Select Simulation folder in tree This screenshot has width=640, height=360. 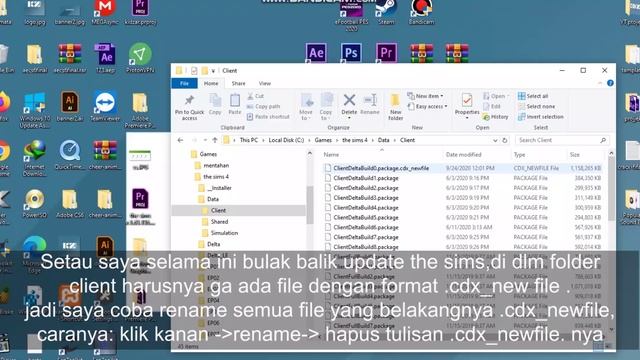(224, 233)
